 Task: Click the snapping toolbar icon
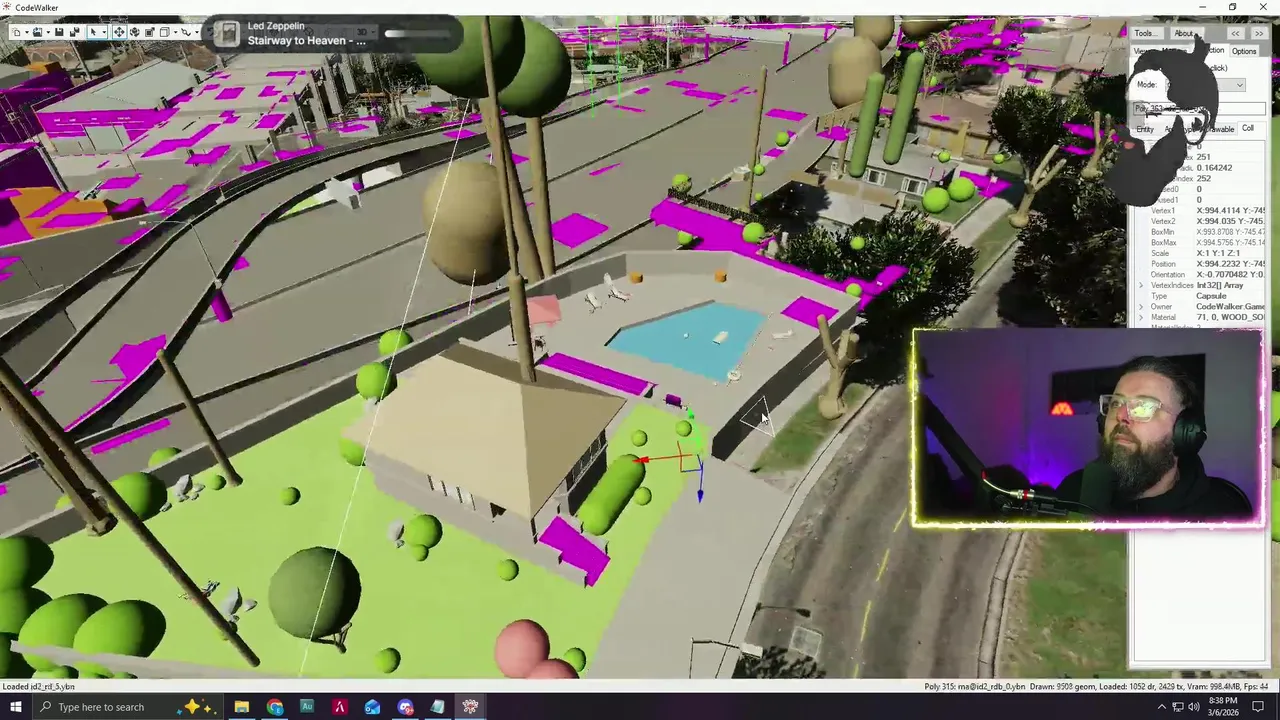click(186, 32)
